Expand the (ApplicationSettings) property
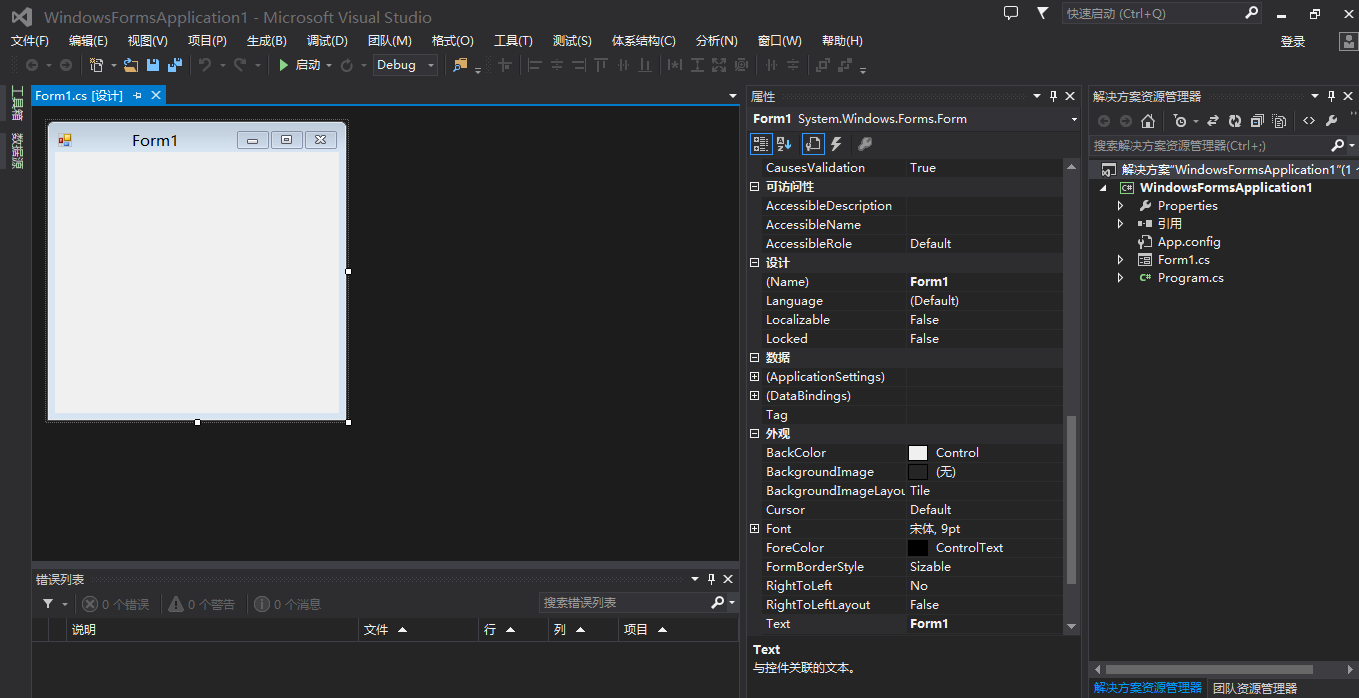Image resolution: width=1359 pixels, height=698 pixels. (755, 377)
